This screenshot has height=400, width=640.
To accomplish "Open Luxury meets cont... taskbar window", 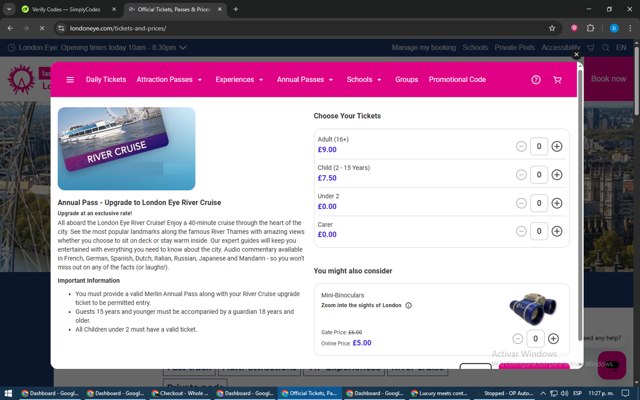I will click(x=440, y=393).
